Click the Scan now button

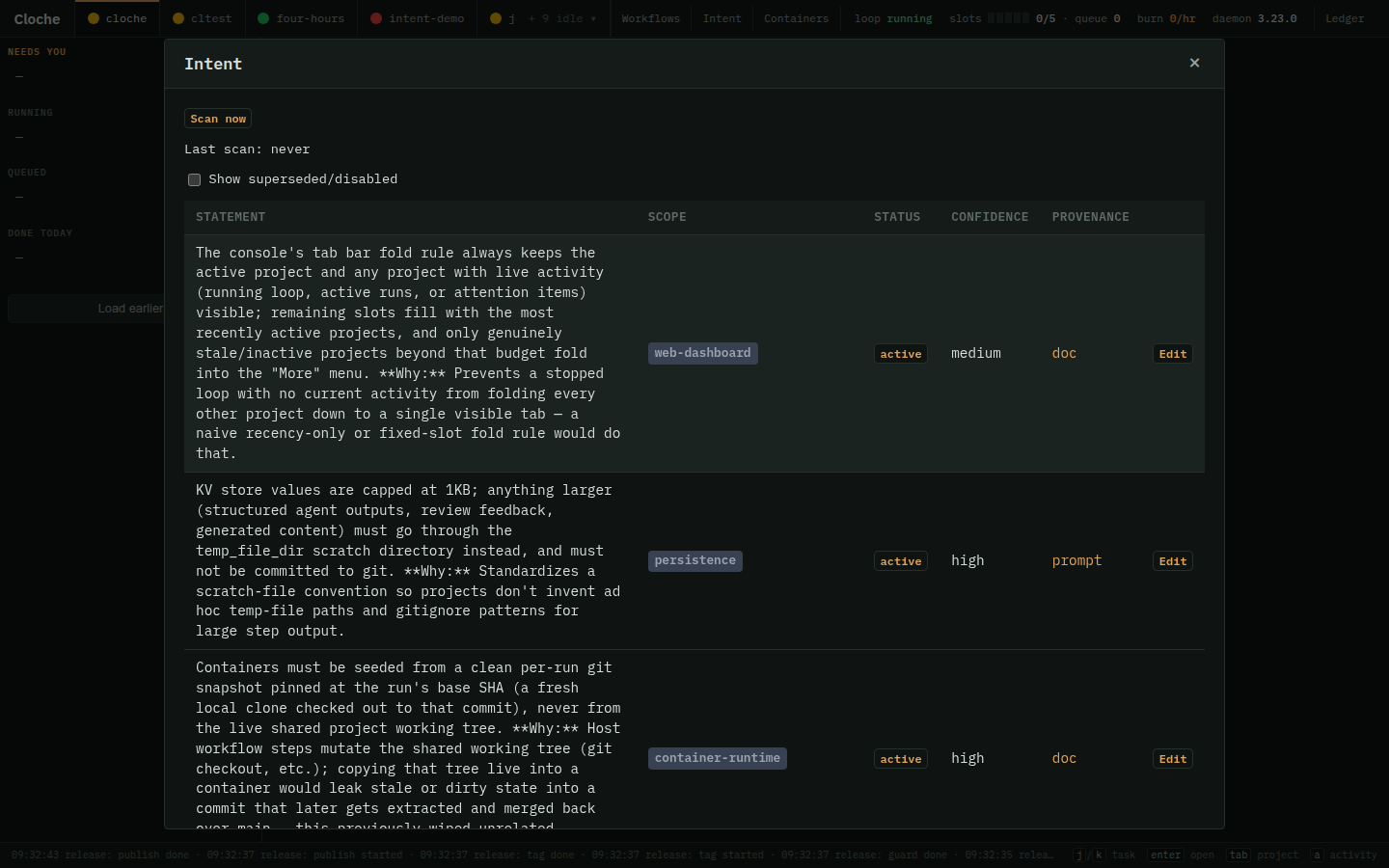pos(218,119)
